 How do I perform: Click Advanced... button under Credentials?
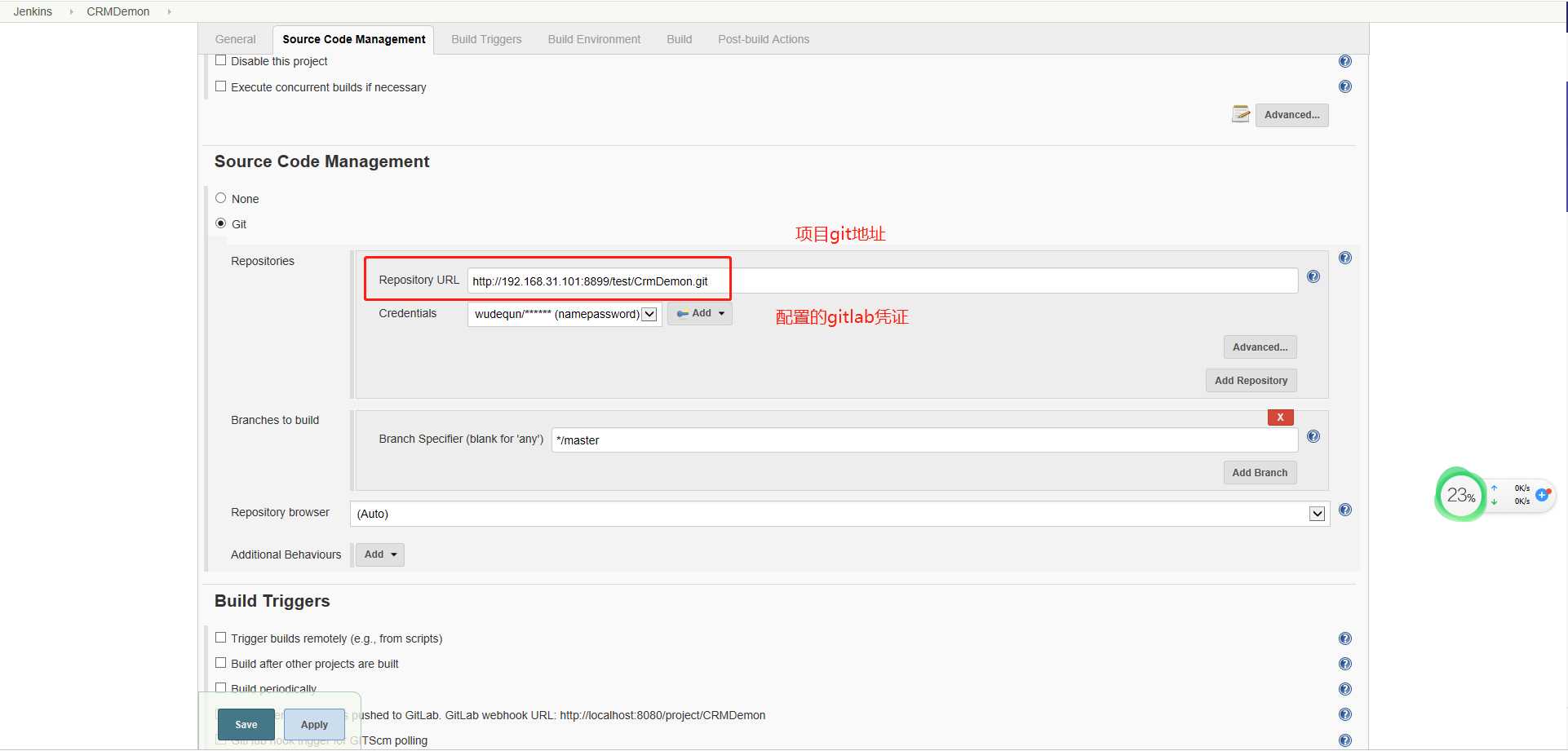(1260, 347)
